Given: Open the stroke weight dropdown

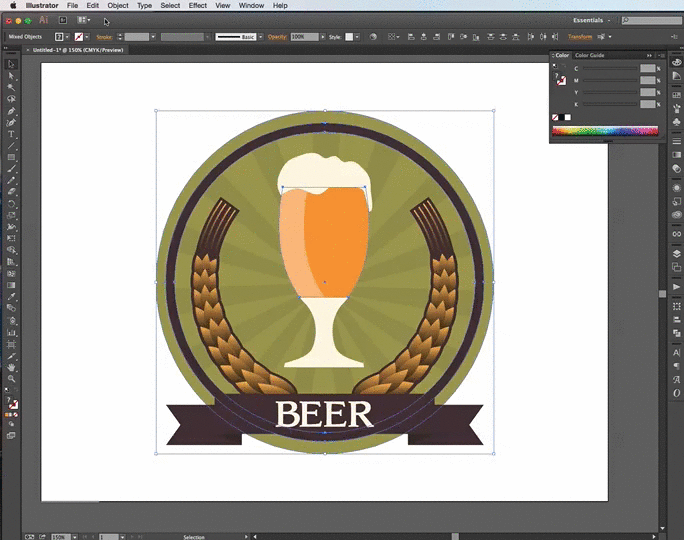Looking at the screenshot, I should [153, 37].
